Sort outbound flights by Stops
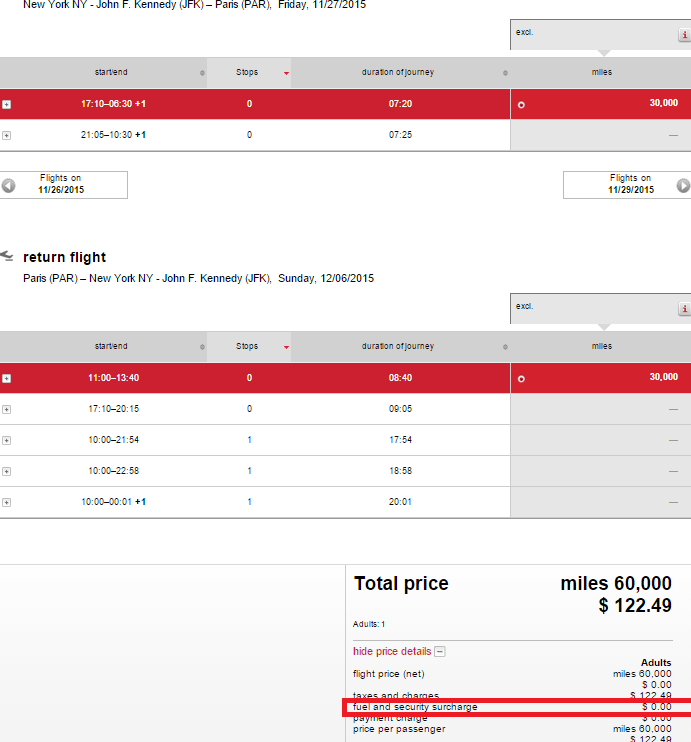Image resolution: width=691 pixels, height=742 pixels. point(249,72)
